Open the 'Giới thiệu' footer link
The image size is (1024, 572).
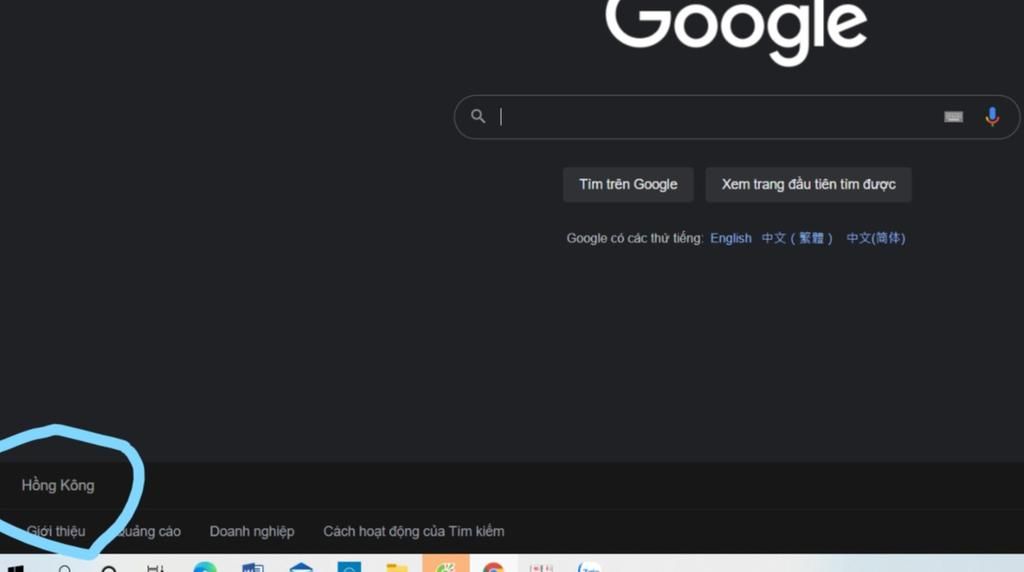point(56,531)
